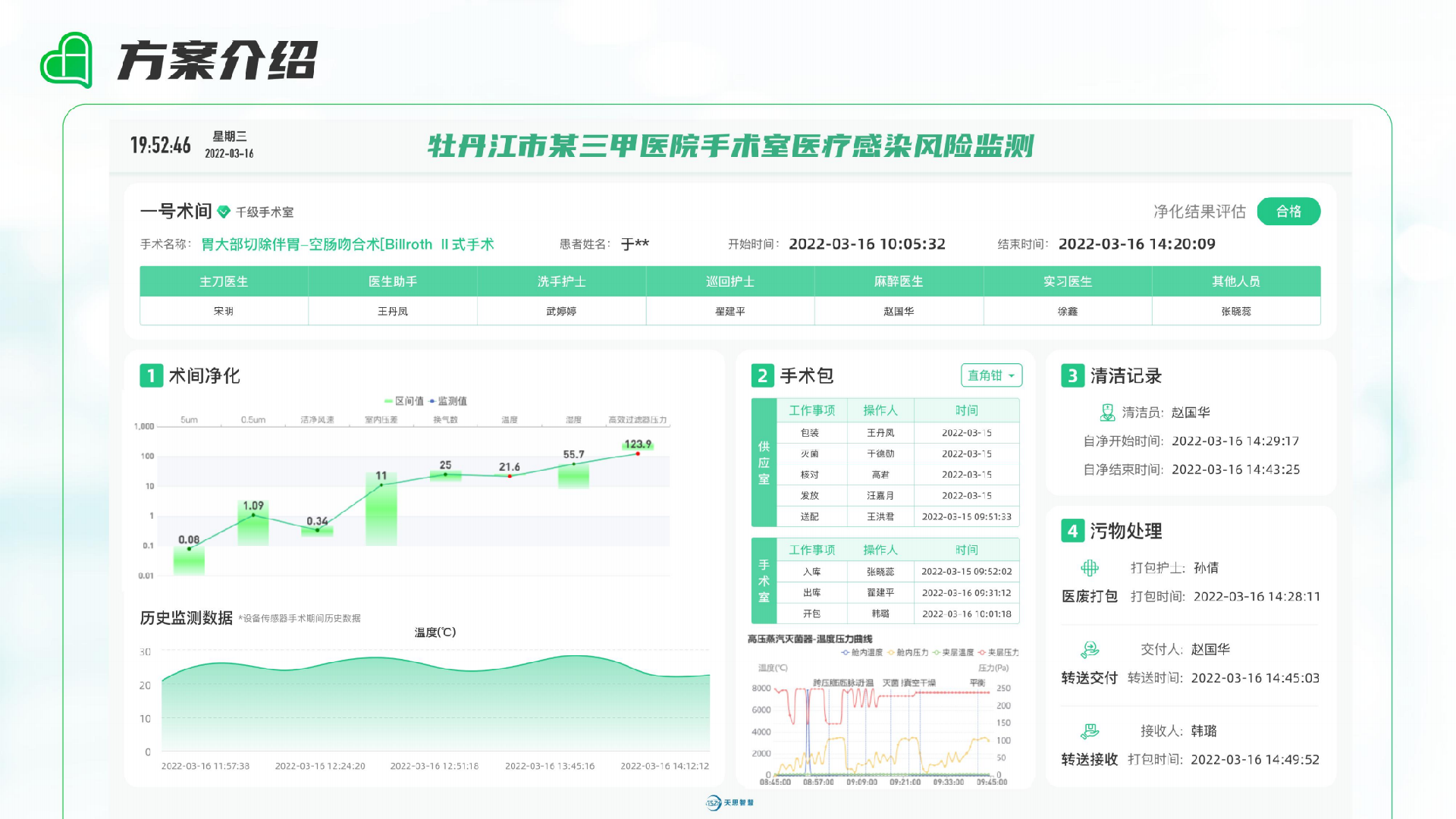This screenshot has height=819, width=1456.
Task: Select the 主刀医生 column header
Action: 224,281
